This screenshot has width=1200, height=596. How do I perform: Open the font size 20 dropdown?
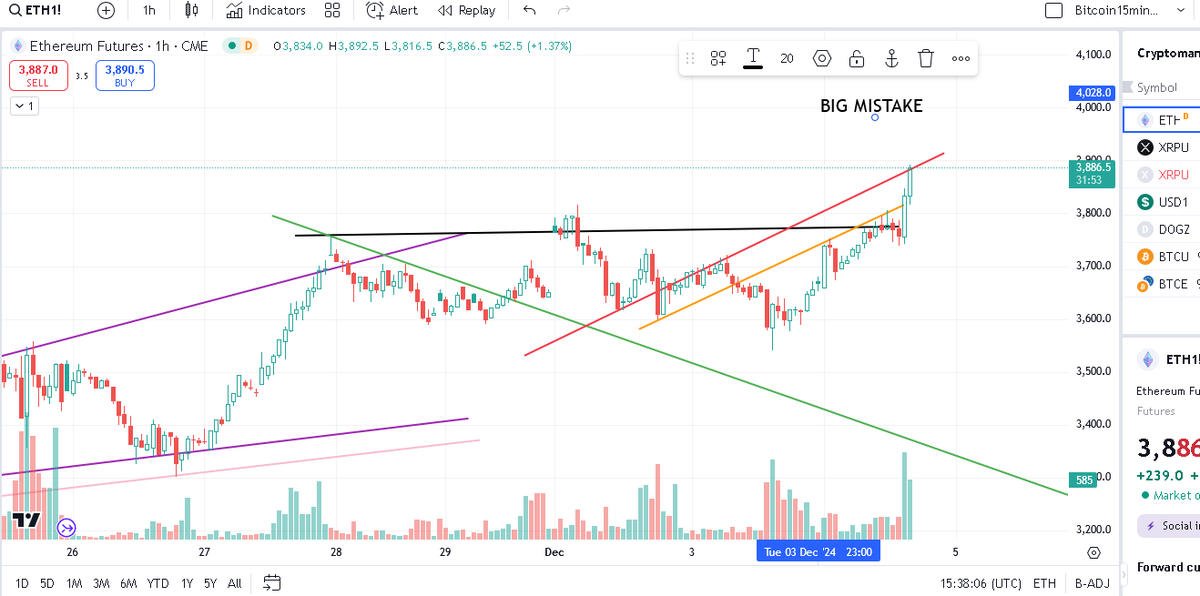pos(787,58)
